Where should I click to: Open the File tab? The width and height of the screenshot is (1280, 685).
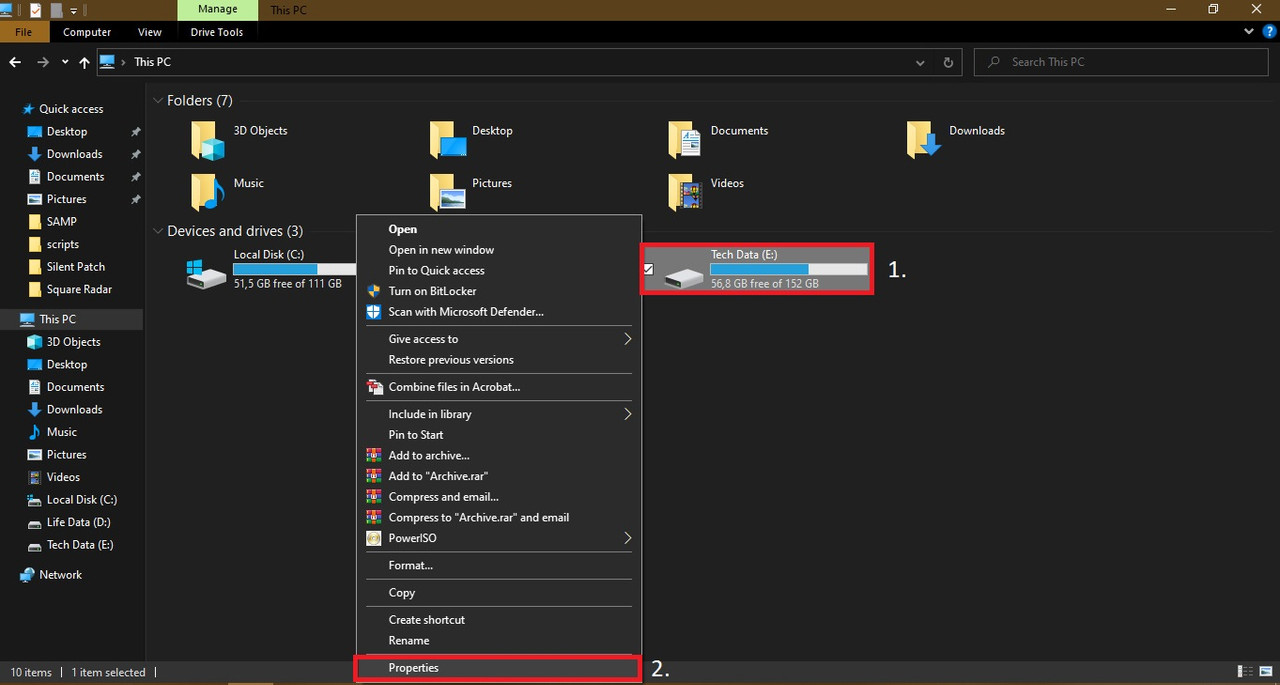coord(23,32)
